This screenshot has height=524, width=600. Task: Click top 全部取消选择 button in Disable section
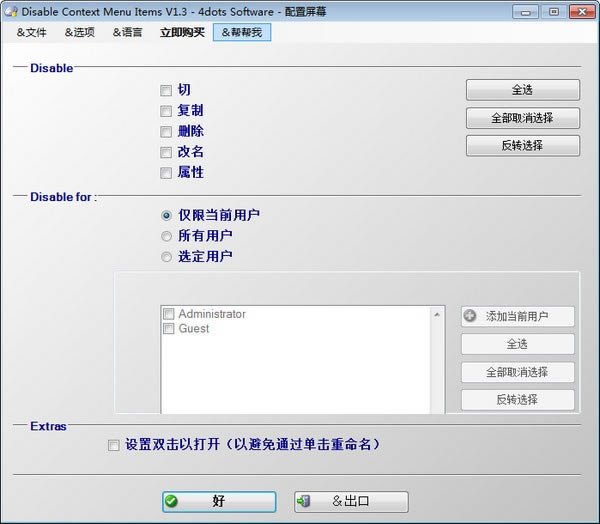tap(523, 118)
